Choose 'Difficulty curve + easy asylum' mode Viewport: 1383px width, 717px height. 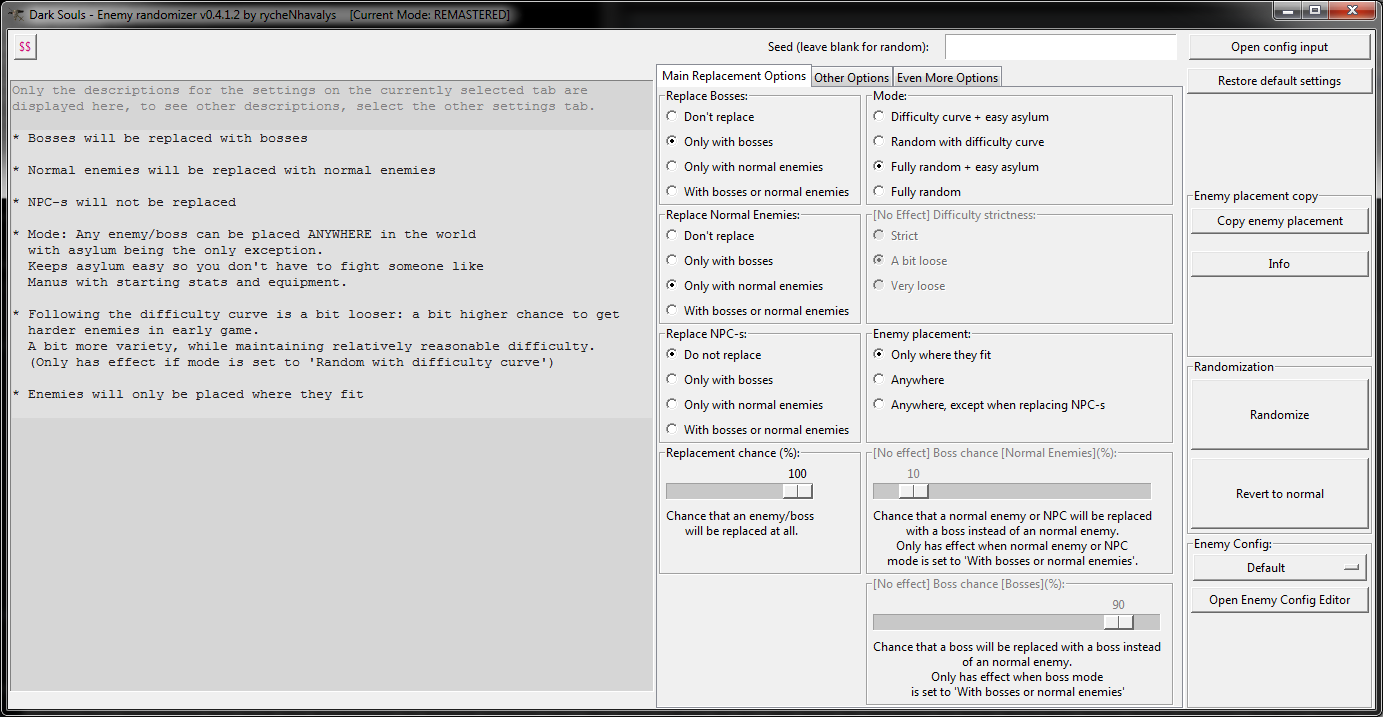tap(961, 117)
